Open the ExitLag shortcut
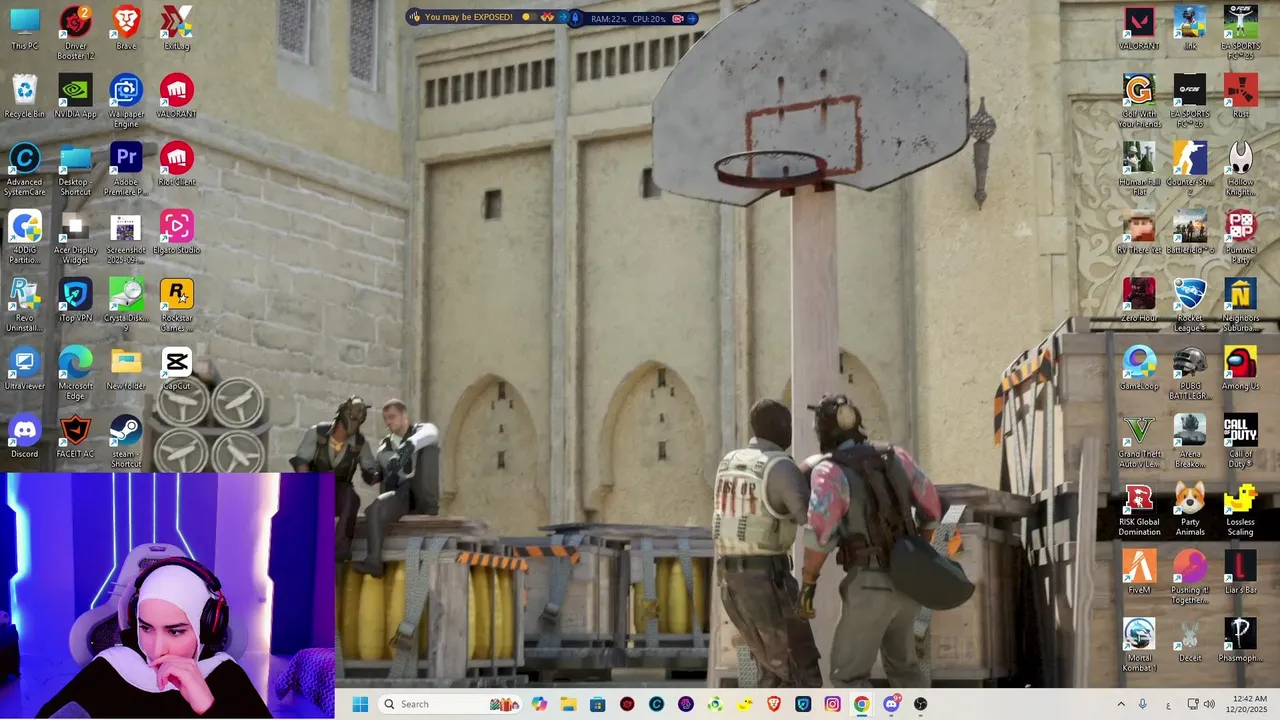 click(176, 28)
